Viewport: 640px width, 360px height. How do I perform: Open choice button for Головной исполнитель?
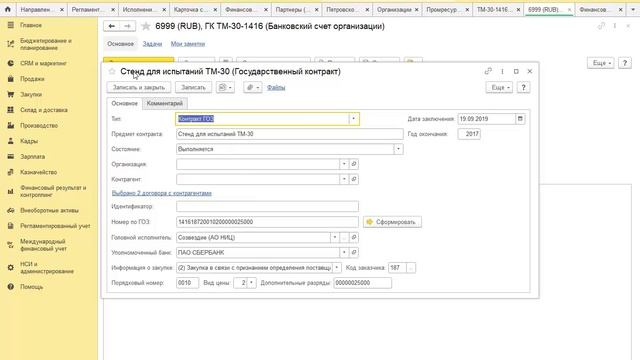(x=344, y=237)
